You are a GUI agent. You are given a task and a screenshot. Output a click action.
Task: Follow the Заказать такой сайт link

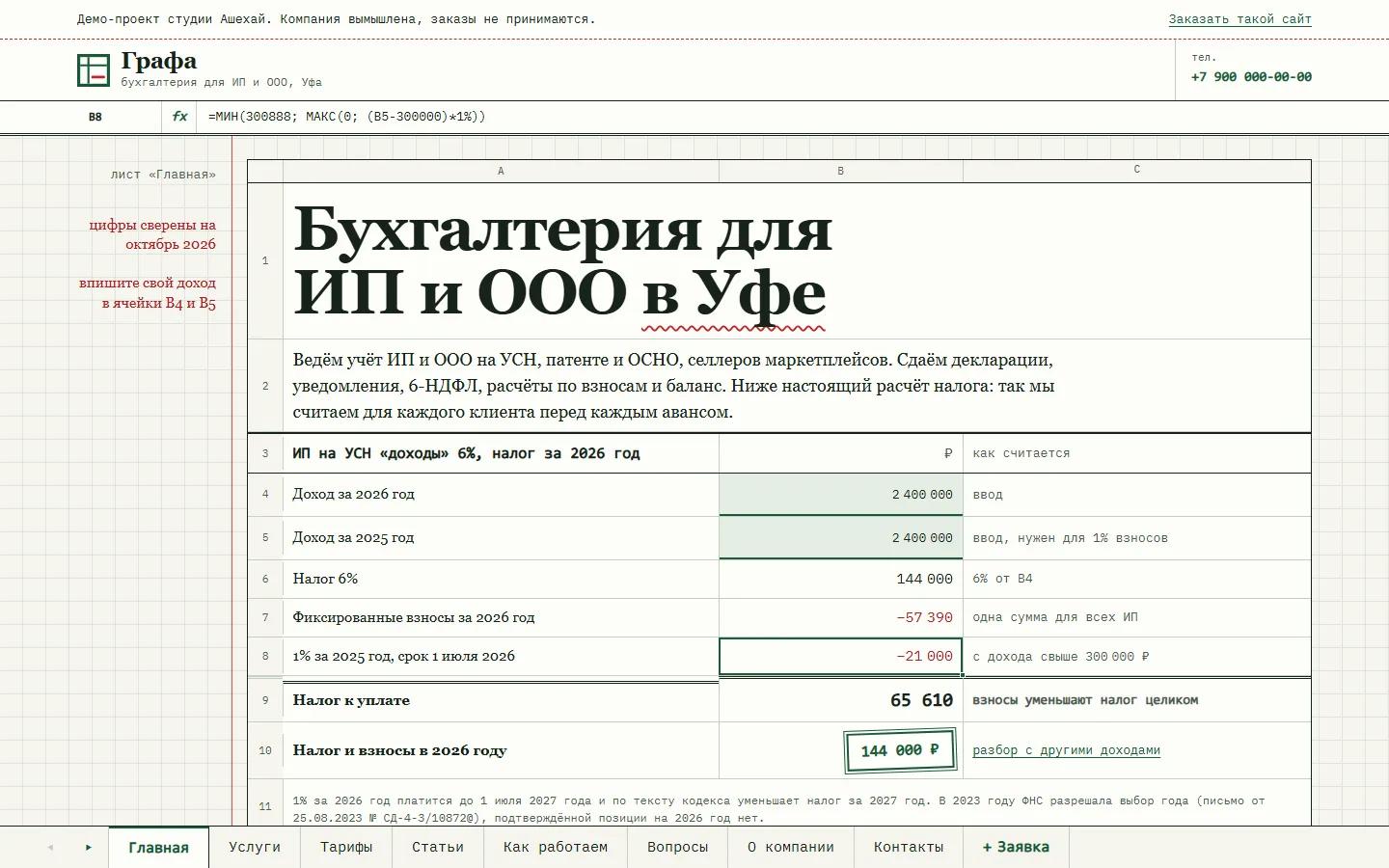point(1239,19)
